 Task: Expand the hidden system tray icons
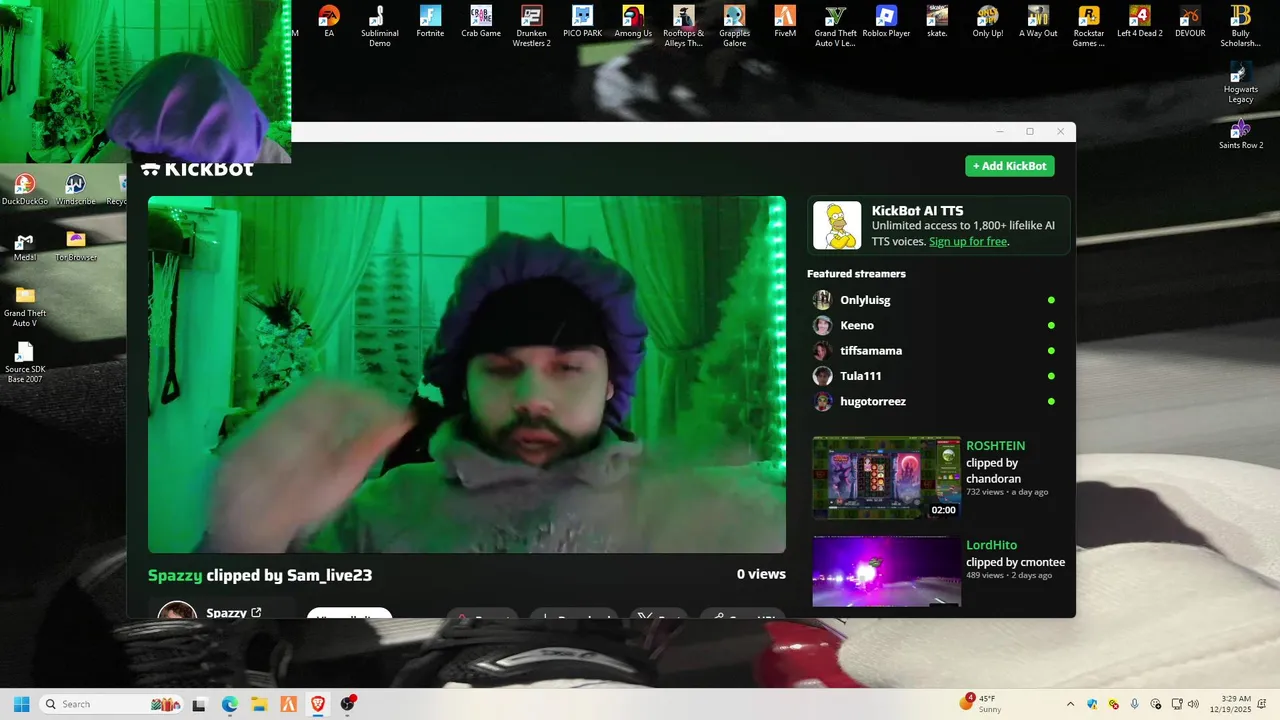[x=1070, y=704]
